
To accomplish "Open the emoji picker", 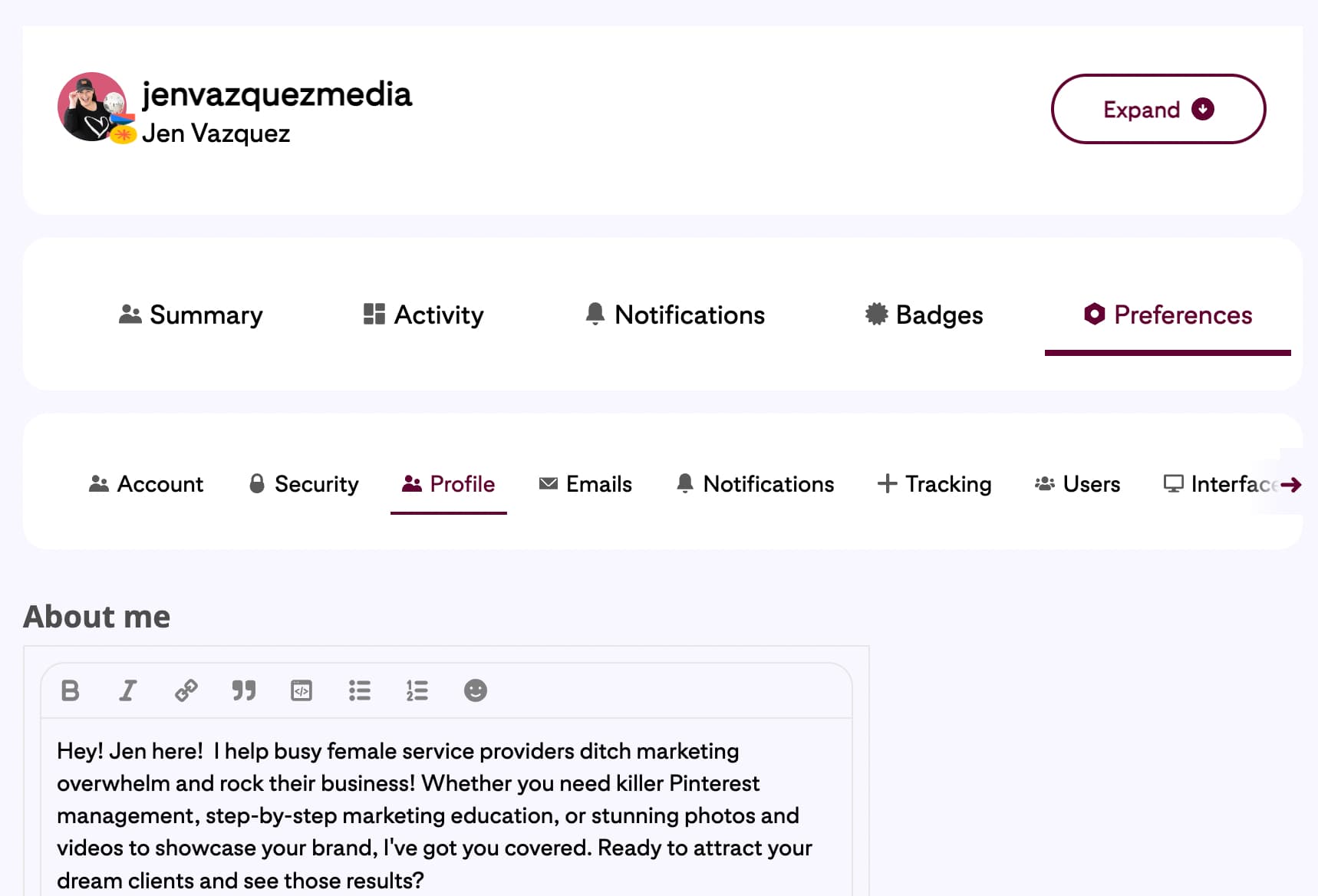I will click(x=476, y=690).
